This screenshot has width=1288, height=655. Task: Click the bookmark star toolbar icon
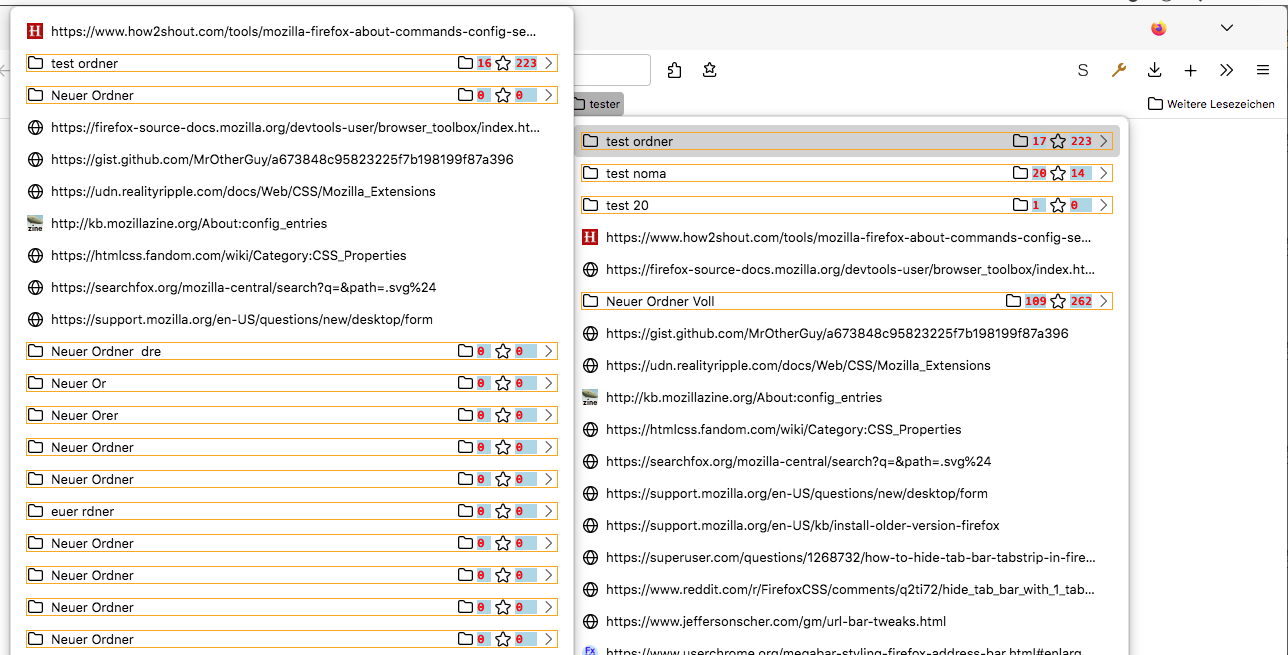point(710,70)
